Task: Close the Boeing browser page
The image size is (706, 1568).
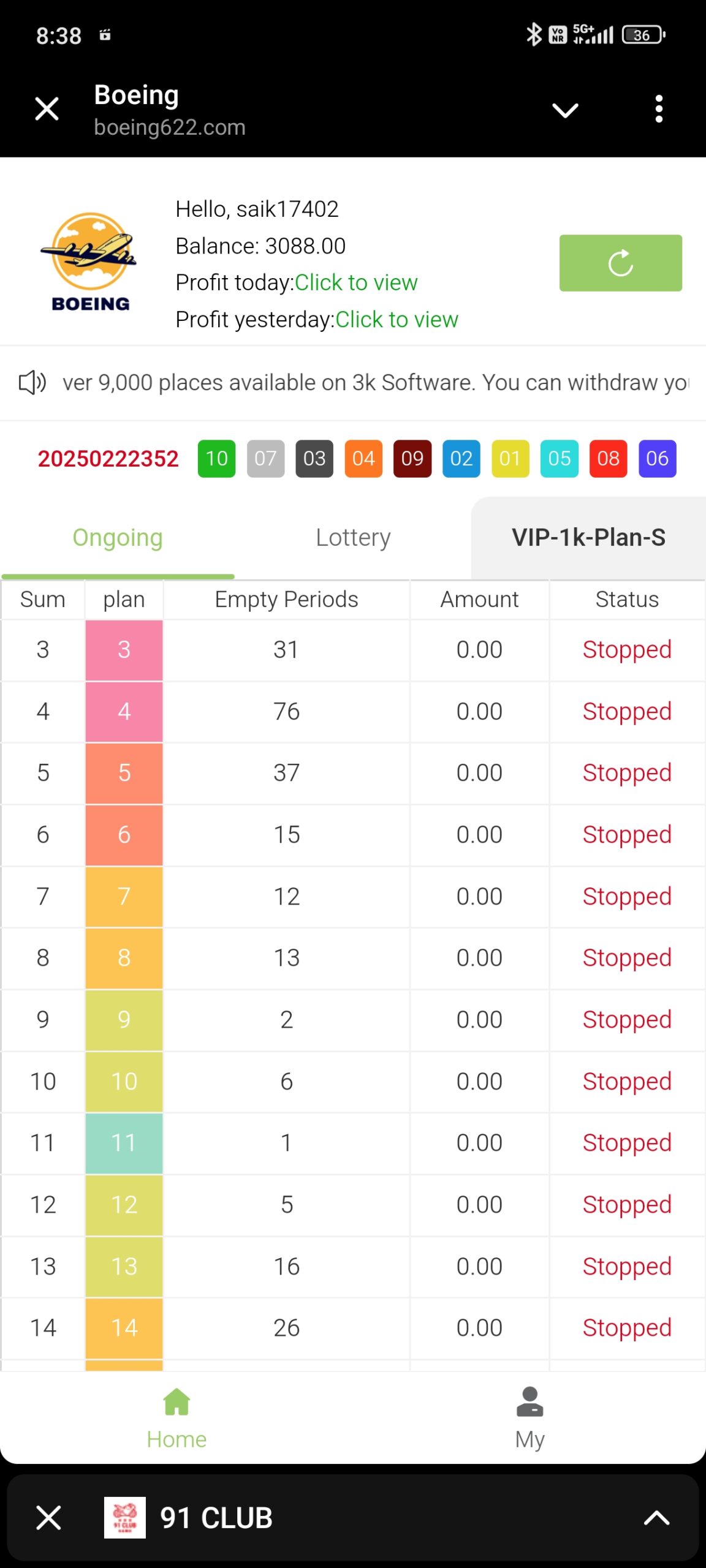Action: click(47, 109)
